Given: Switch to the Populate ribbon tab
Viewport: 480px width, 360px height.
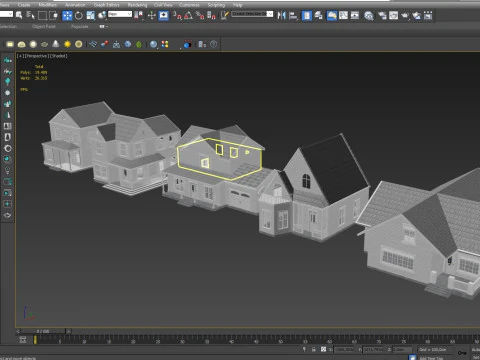Looking at the screenshot, I should [80, 26].
